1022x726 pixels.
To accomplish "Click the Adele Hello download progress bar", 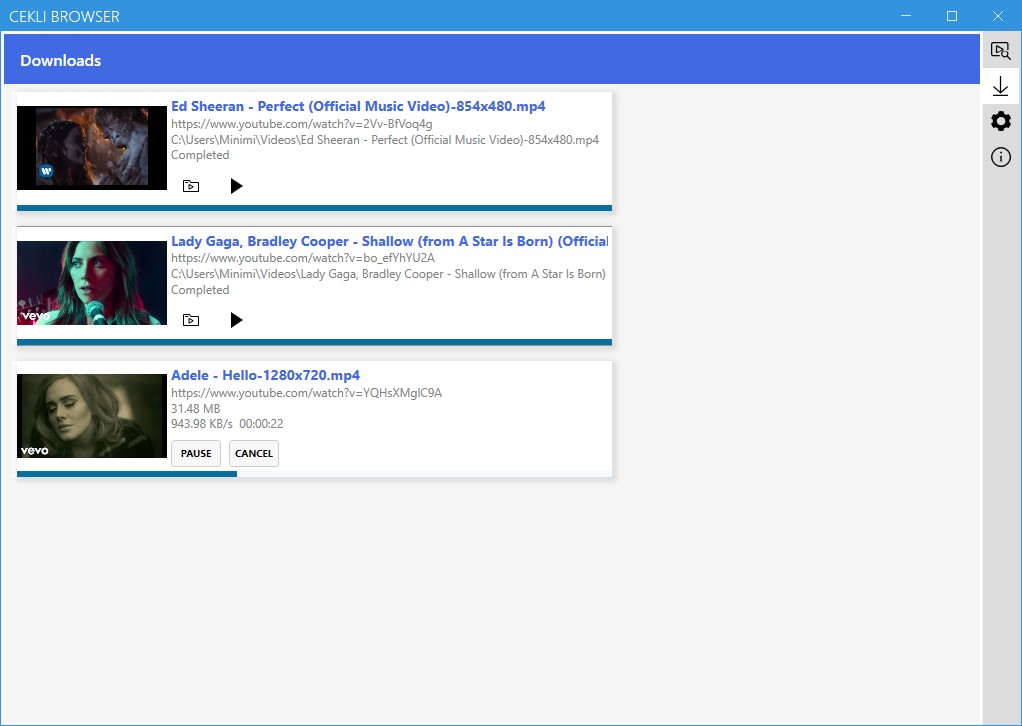I will click(314, 474).
